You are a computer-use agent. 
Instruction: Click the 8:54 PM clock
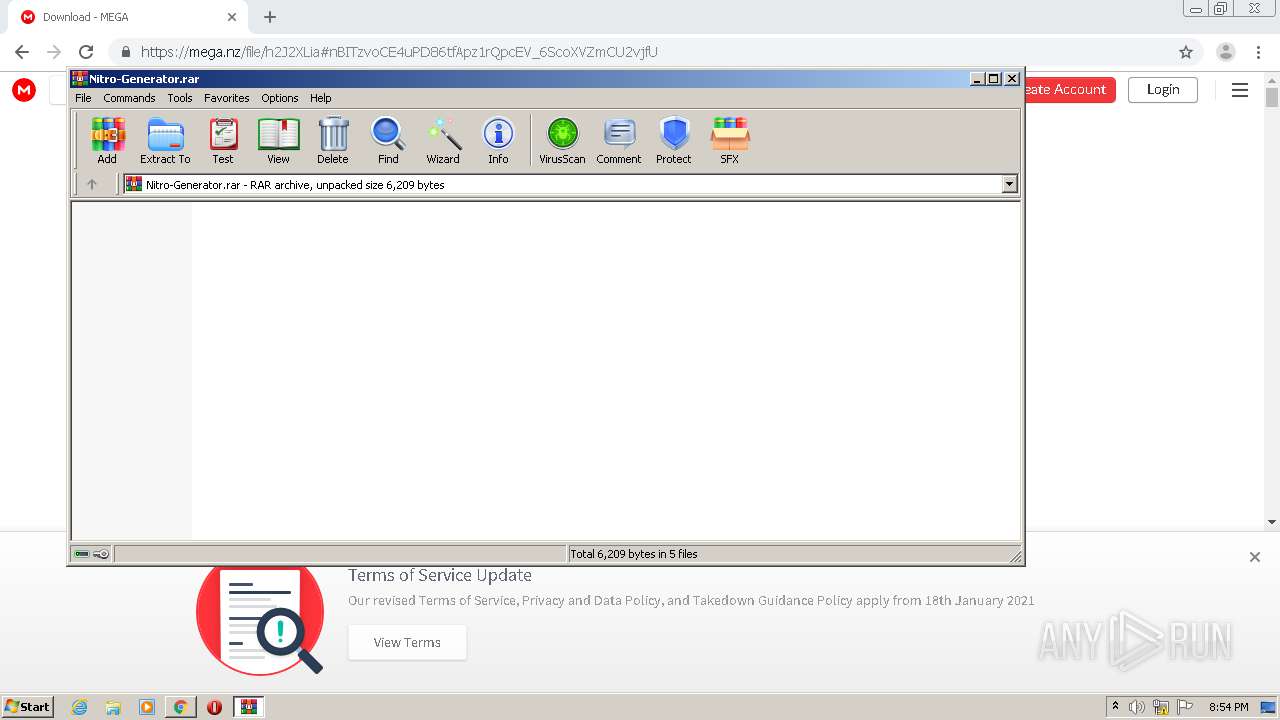tap(1228, 707)
